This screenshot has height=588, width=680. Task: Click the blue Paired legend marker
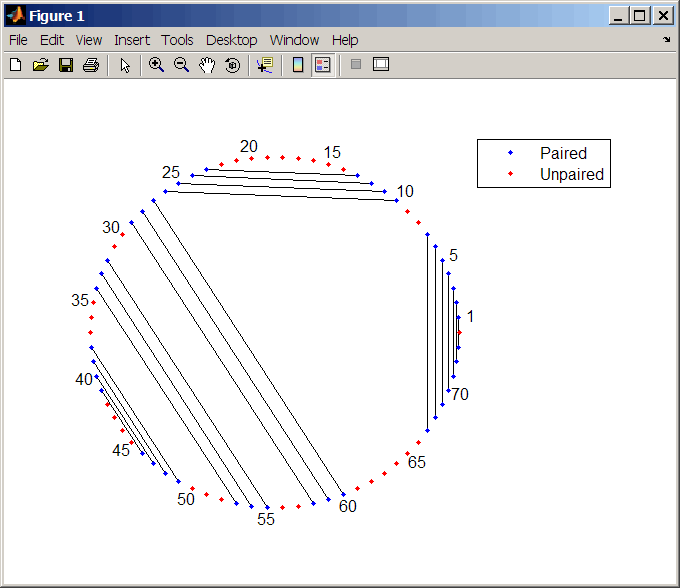click(510, 152)
